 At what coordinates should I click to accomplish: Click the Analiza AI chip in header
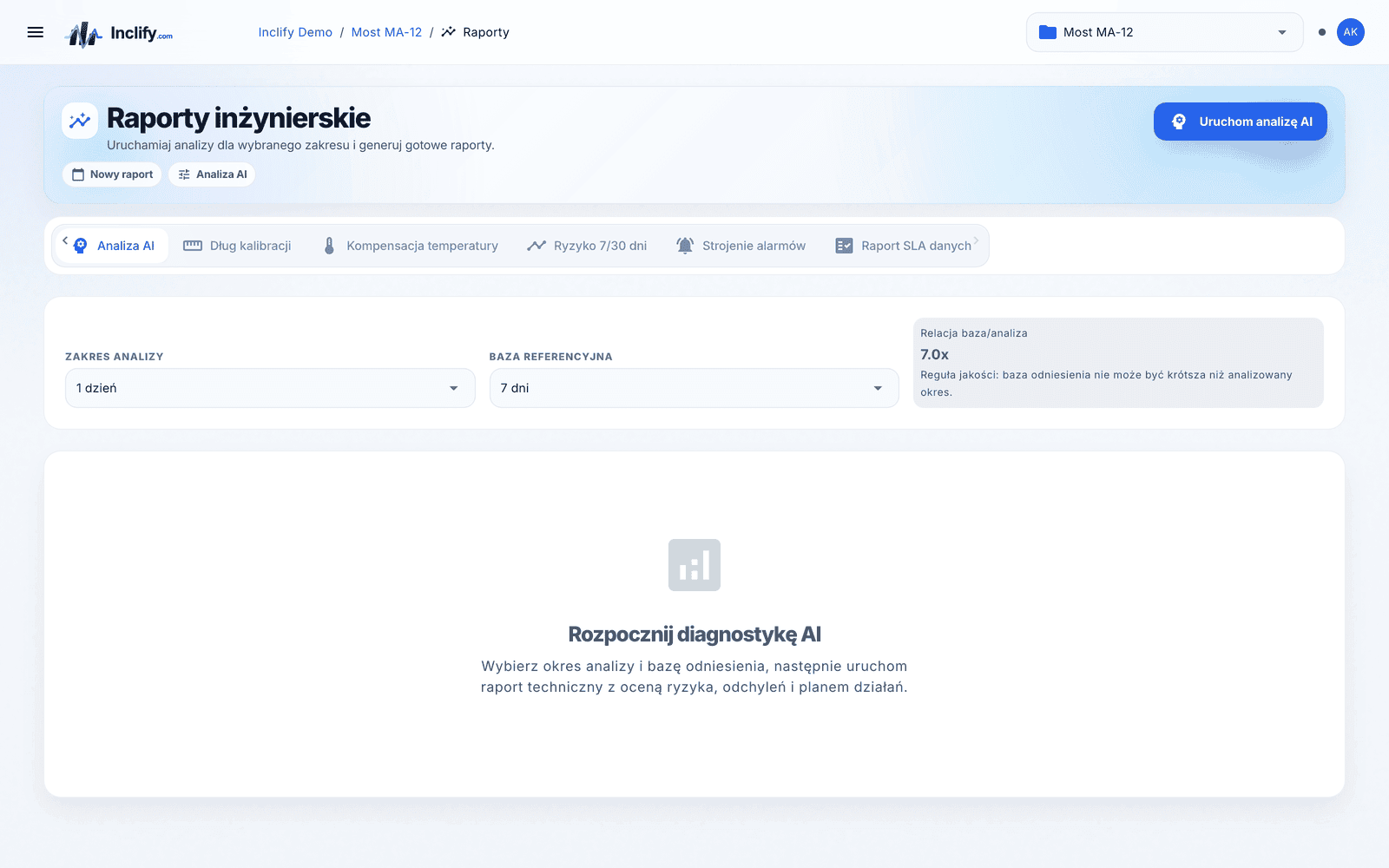[212, 174]
